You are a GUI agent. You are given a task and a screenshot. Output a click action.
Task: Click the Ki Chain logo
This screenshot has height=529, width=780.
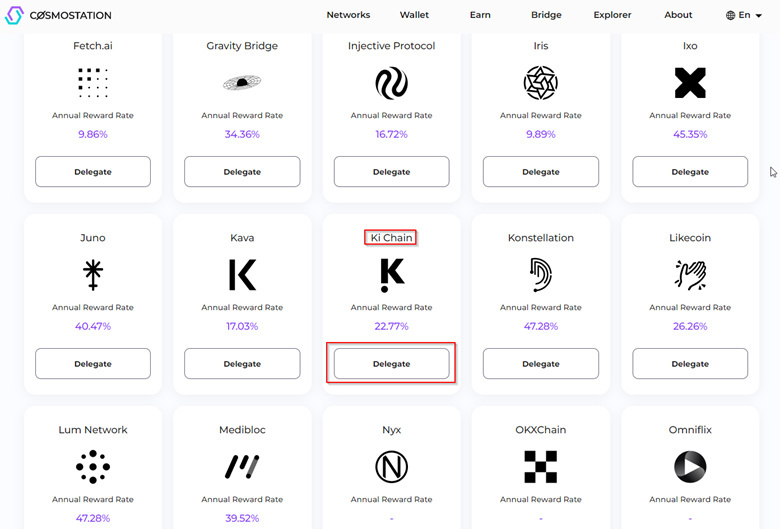(392, 275)
